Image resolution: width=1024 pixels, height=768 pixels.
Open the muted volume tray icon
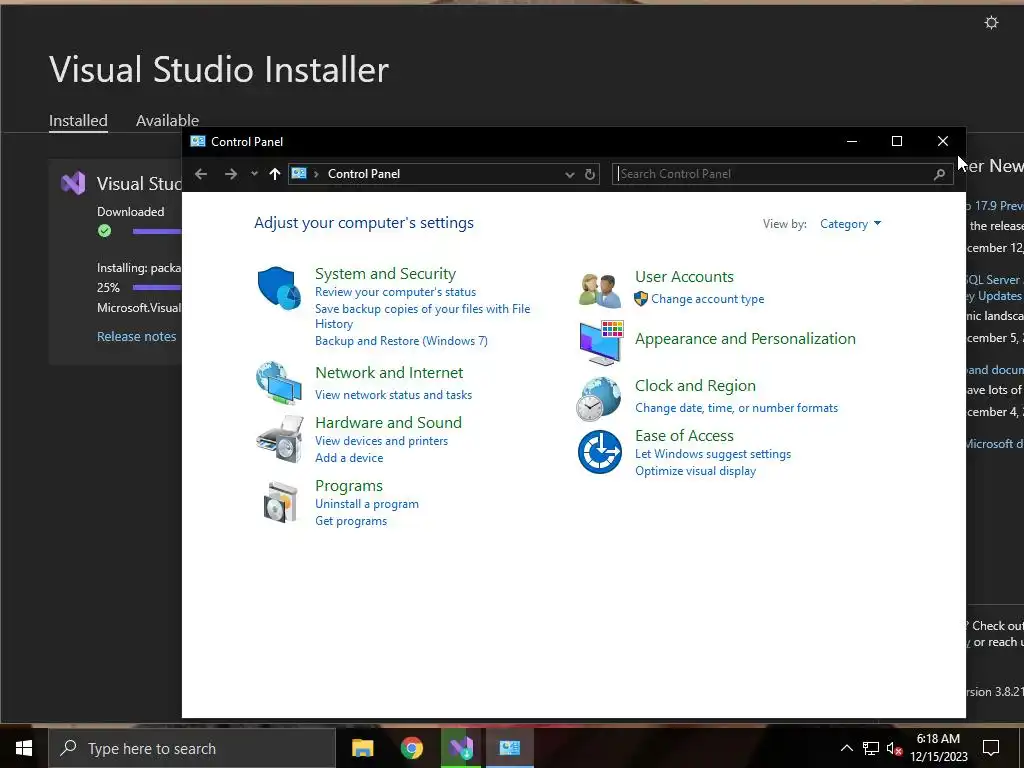(894, 749)
